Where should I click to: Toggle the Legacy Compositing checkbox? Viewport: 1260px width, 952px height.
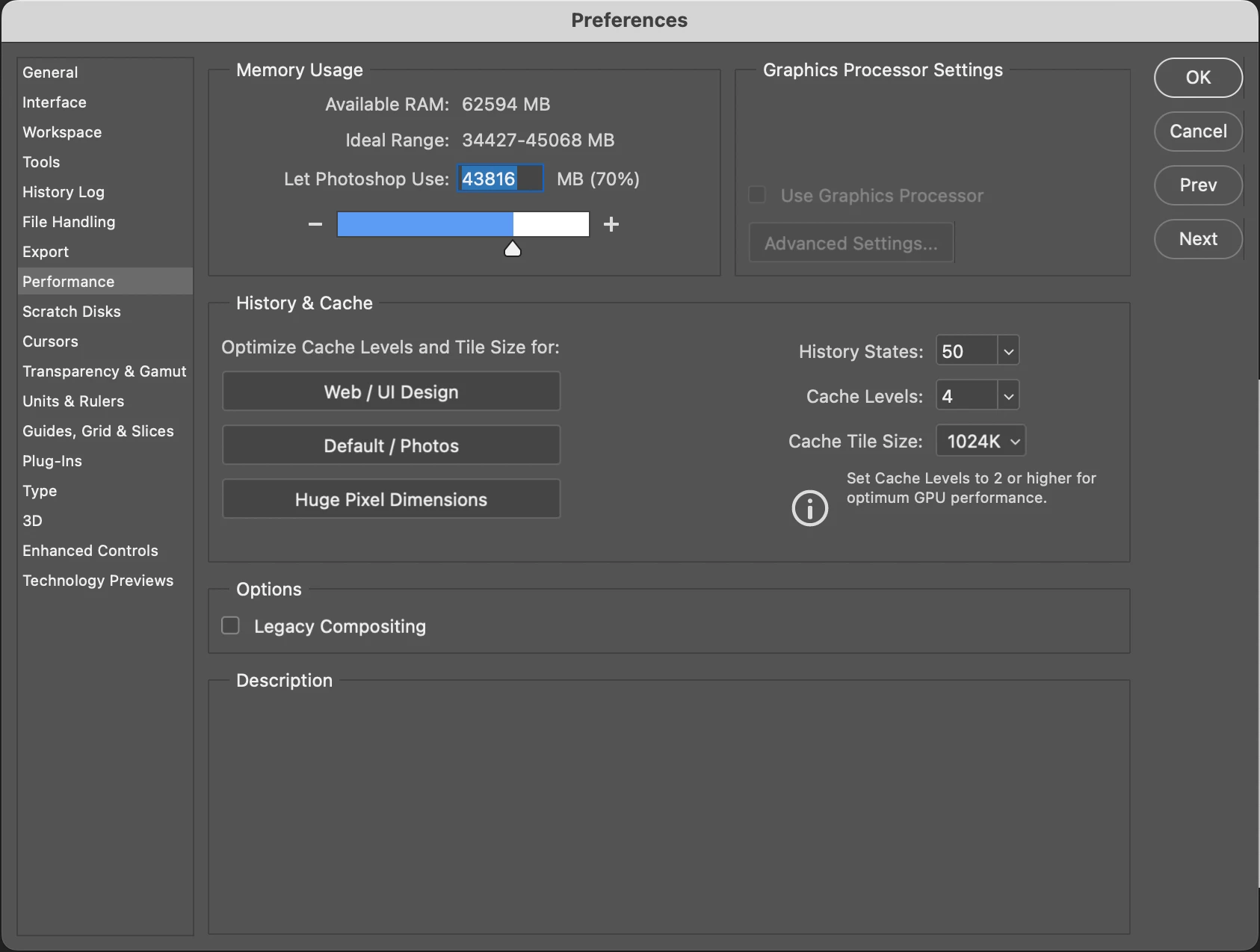coord(231,625)
